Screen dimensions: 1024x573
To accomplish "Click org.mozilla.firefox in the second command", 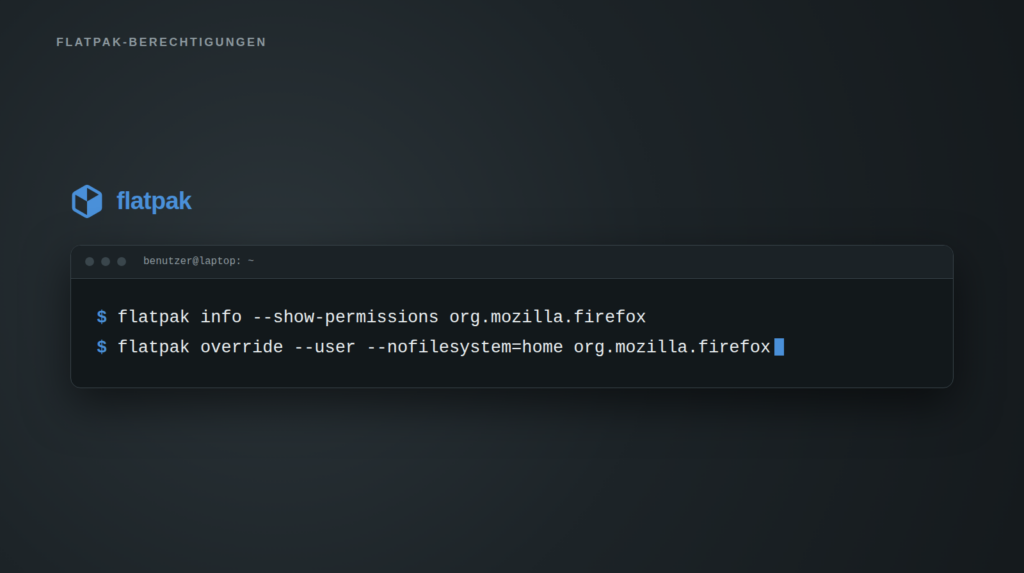I will [x=672, y=347].
